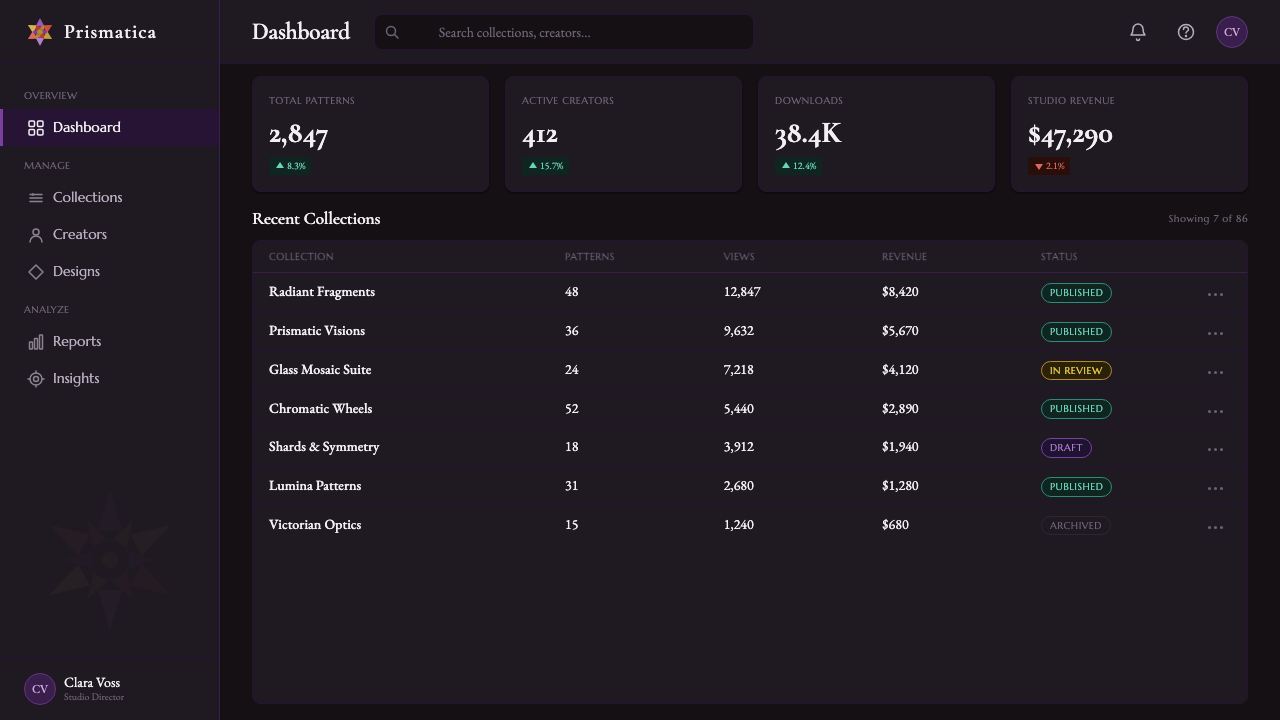The height and width of the screenshot is (720, 1280).
Task: Open row actions for Prismatic Visions
Action: (1215, 333)
